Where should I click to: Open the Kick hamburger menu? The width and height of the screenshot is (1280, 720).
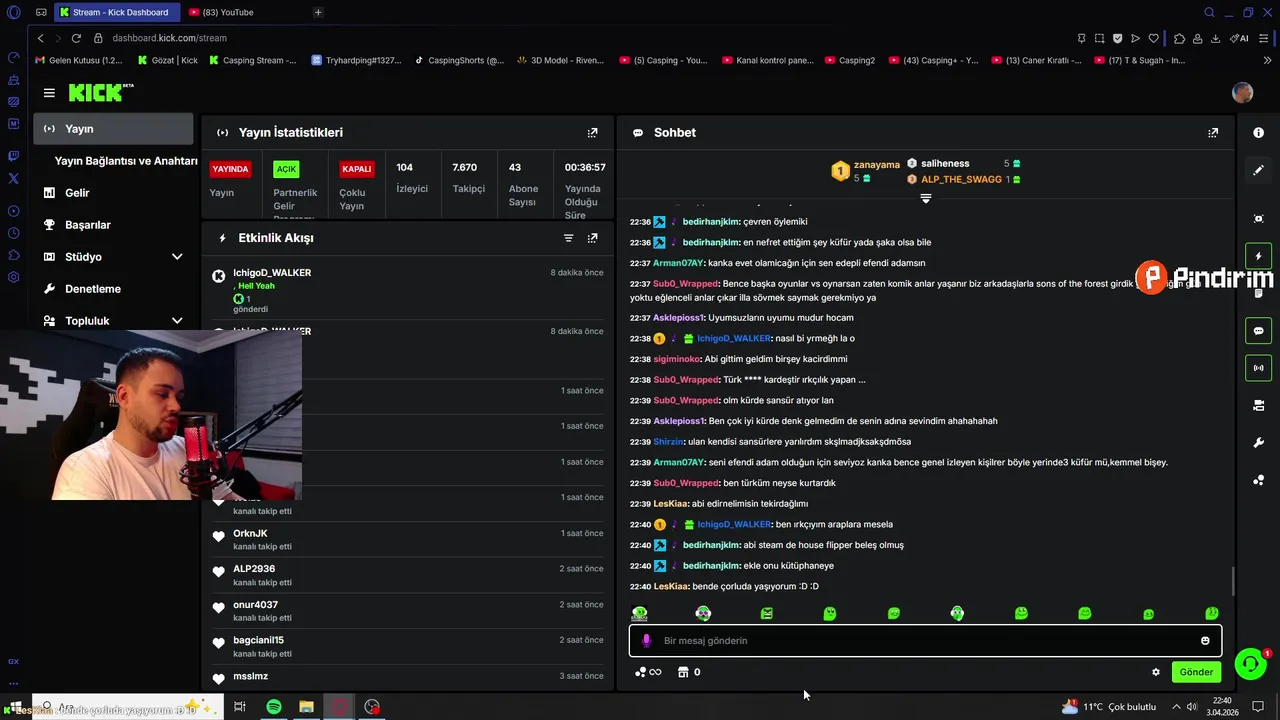49,93
